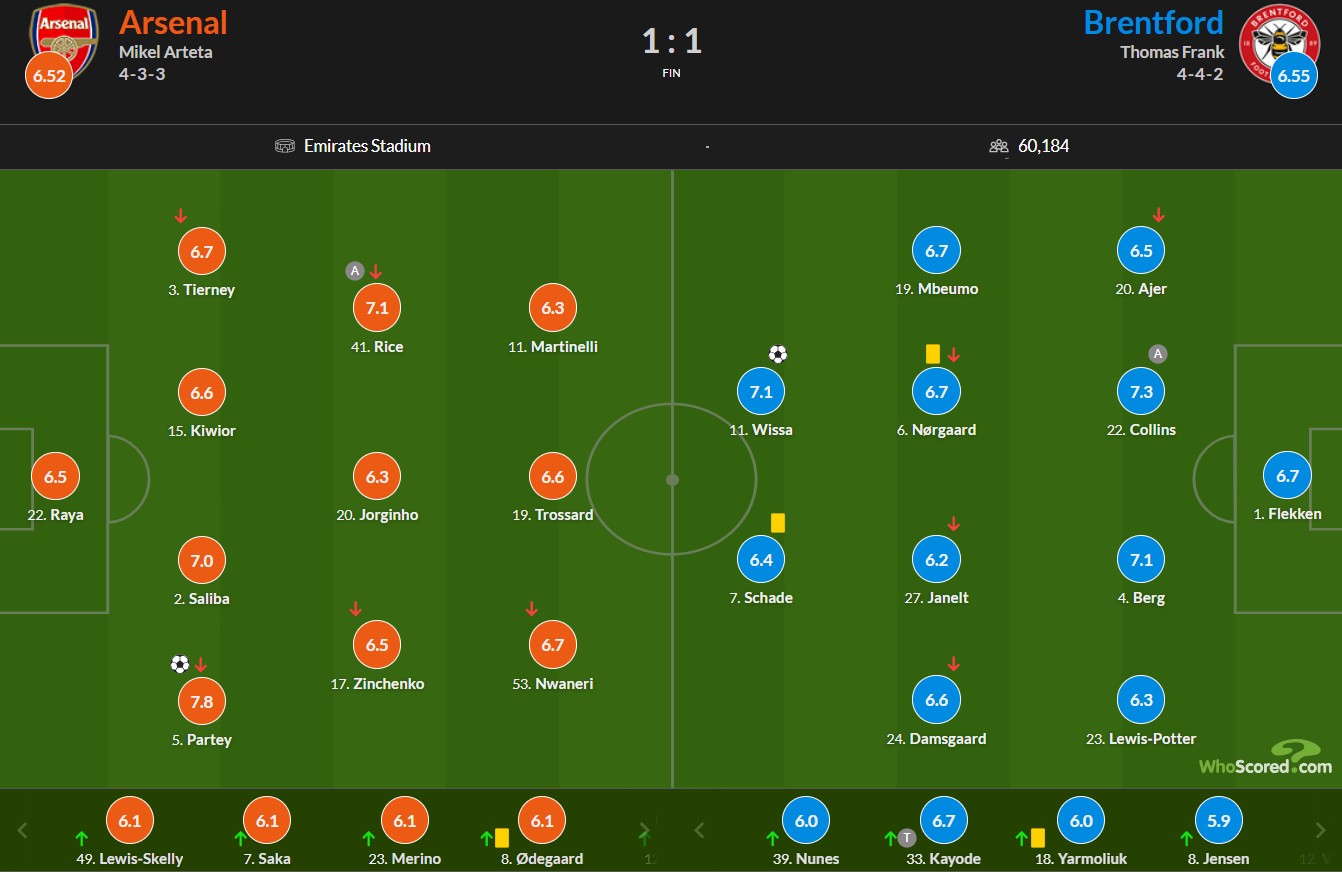Click the assist badge above Collins
Screen dimensions: 1342x872
1157,354
